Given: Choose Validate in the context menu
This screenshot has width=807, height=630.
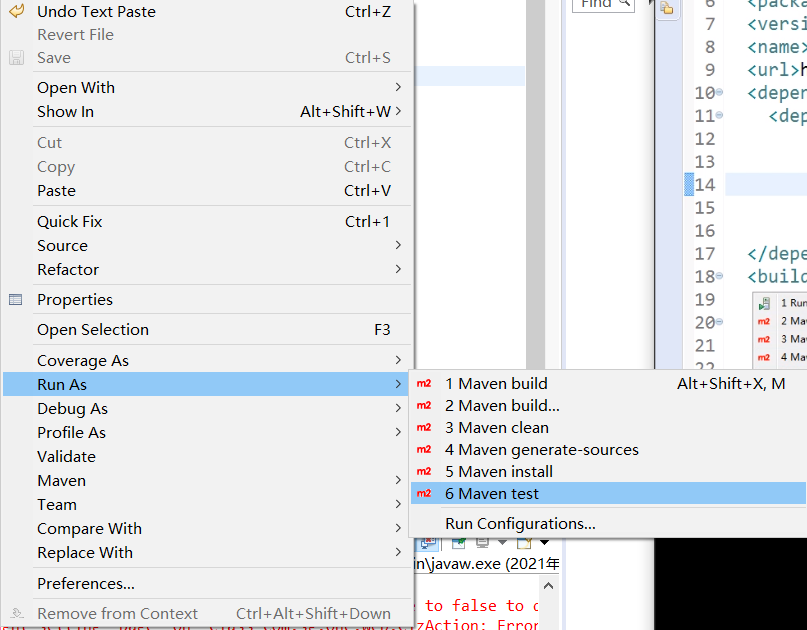Looking at the screenshot, I should pyautogui.click(x=207, y=457).
